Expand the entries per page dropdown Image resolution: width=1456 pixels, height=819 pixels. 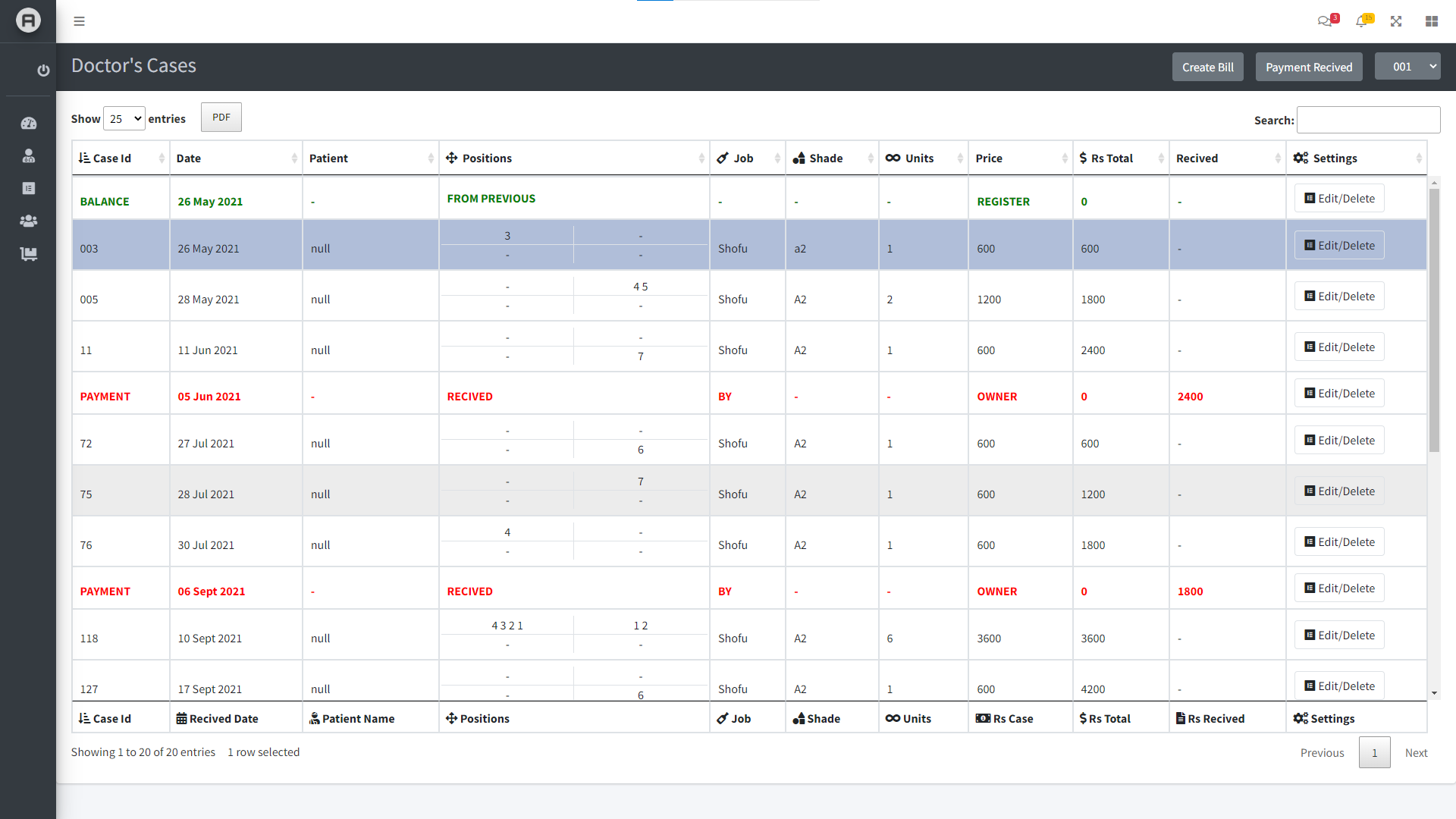[x=125, y=118]
